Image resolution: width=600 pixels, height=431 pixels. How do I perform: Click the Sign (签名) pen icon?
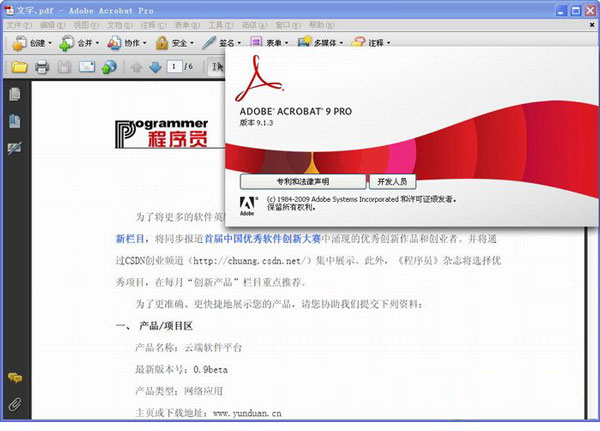(x=209, y=43)
